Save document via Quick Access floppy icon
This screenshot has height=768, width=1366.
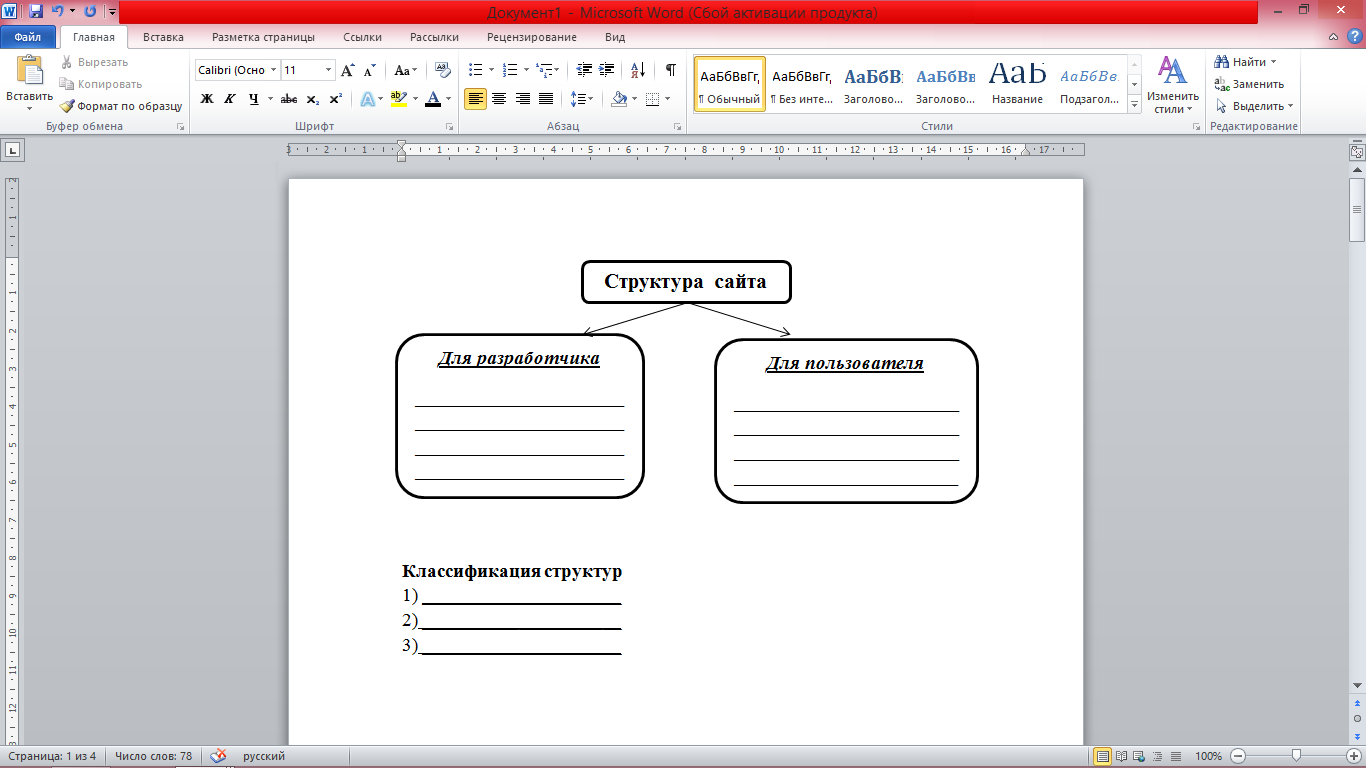pos(36,12)
